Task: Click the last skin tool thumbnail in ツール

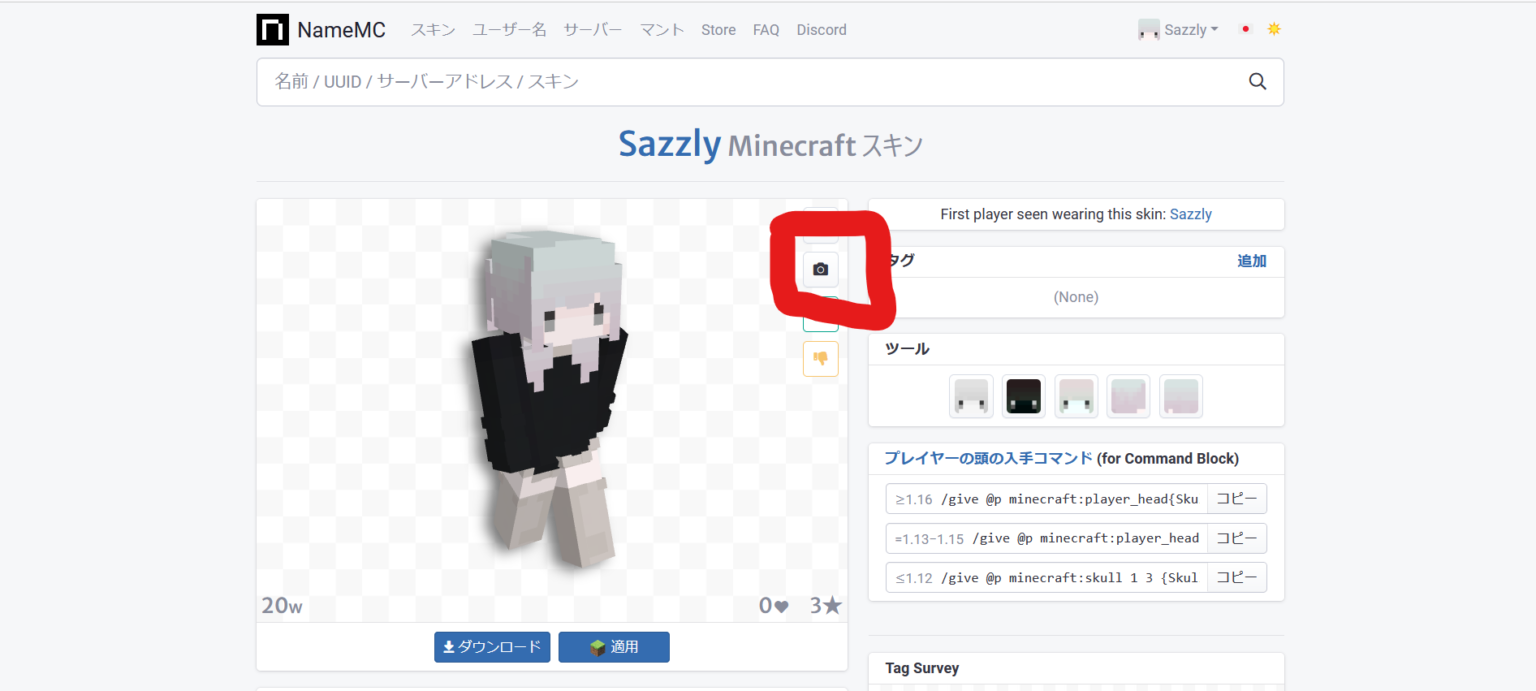Action: point(1180,396)
